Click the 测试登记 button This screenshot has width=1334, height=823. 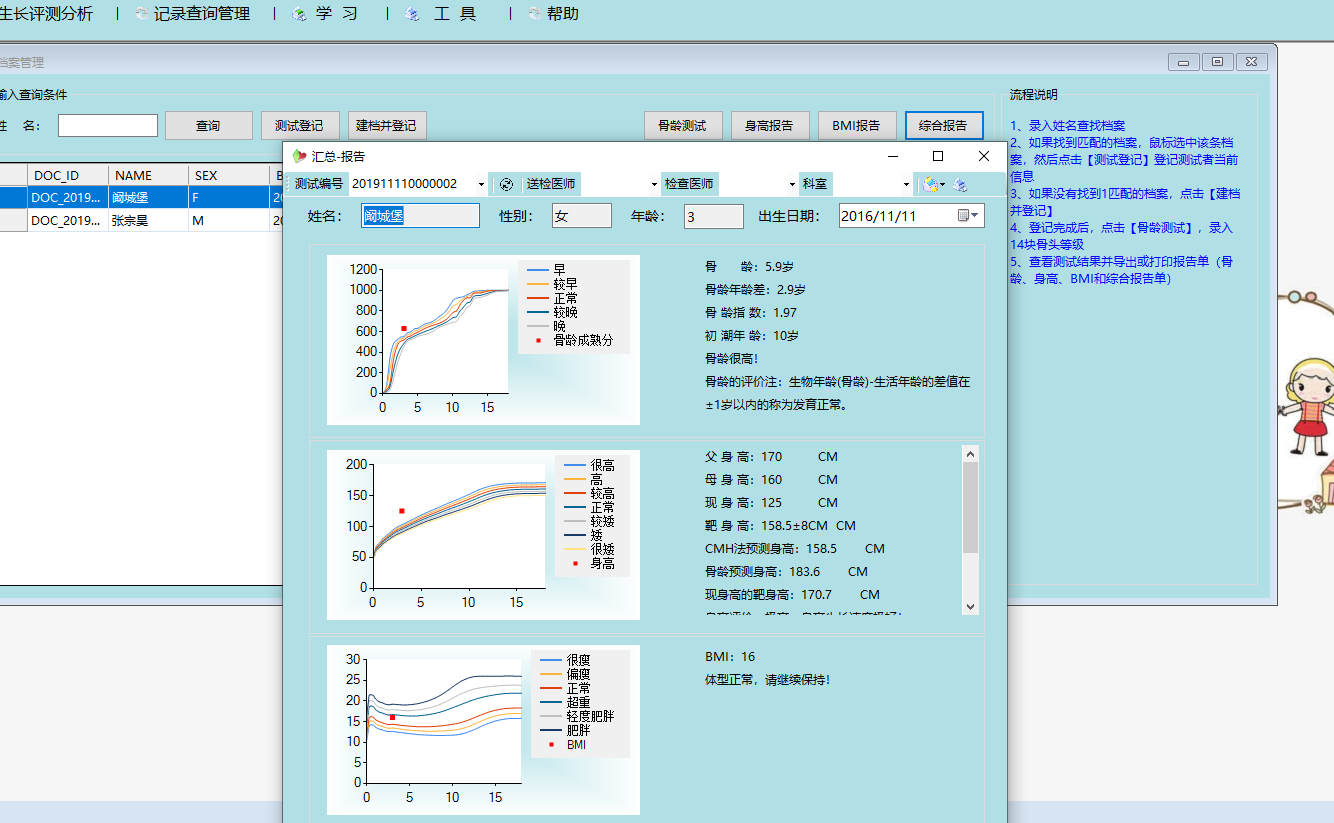300,126
